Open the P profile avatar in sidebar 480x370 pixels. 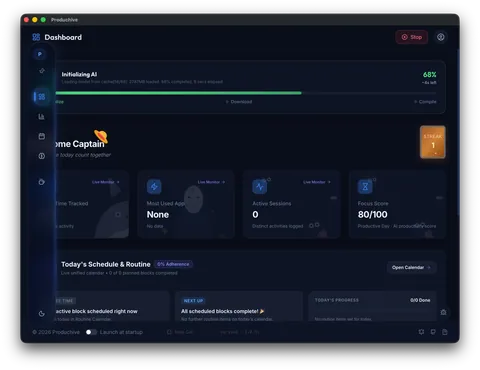pyautogui.click(x=40, y=54)
